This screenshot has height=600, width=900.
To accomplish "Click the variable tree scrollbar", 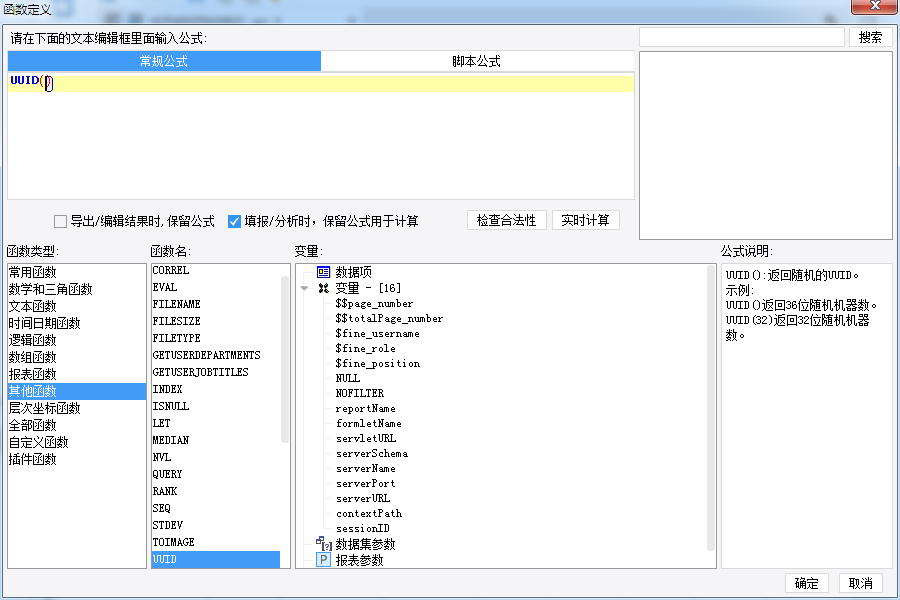I will pos(711,408).
